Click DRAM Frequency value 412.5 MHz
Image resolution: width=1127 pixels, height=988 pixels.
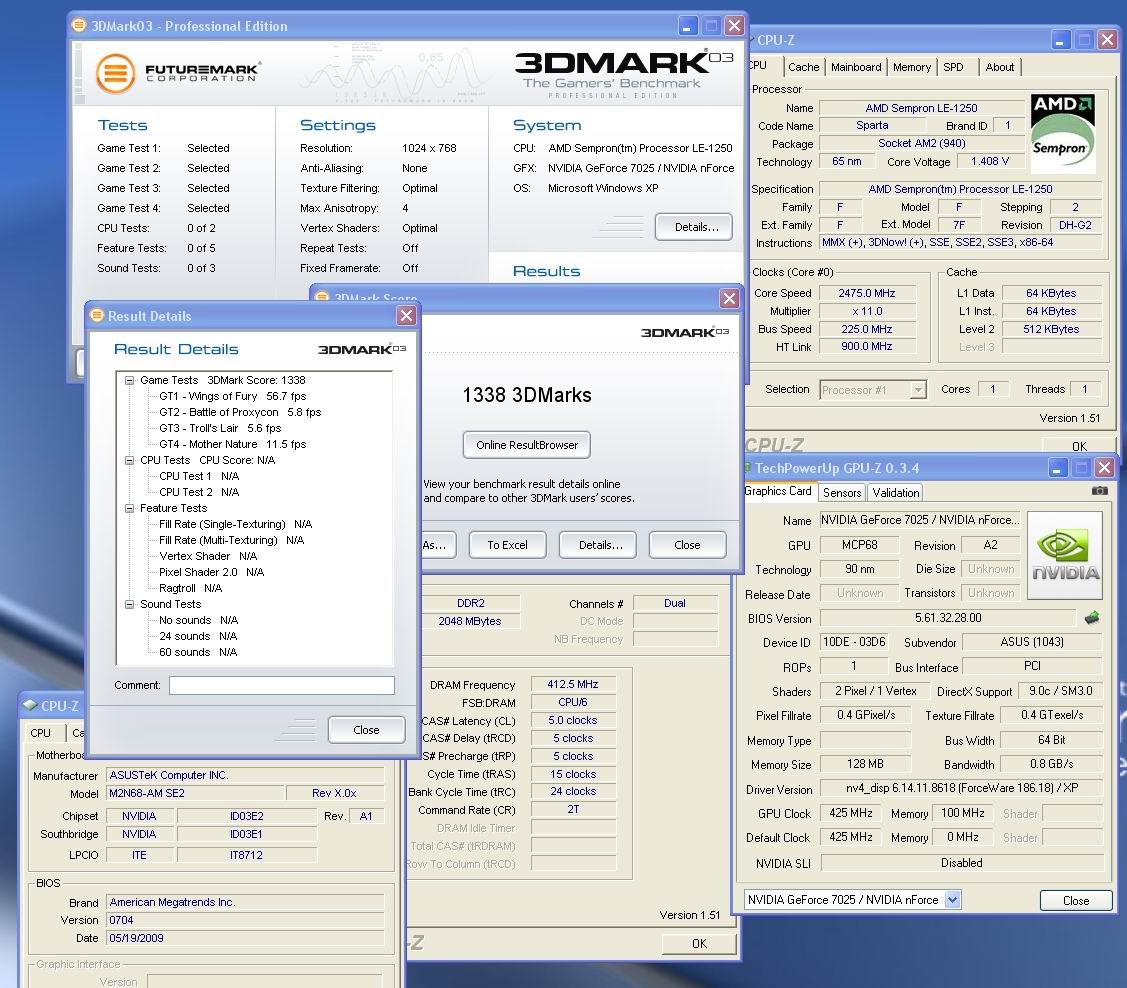point(573,684)
